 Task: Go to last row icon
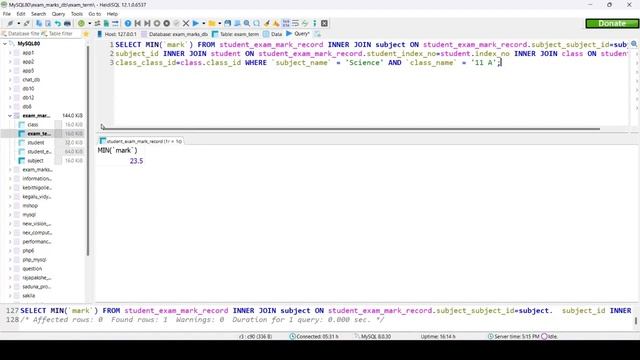(147, 23)
